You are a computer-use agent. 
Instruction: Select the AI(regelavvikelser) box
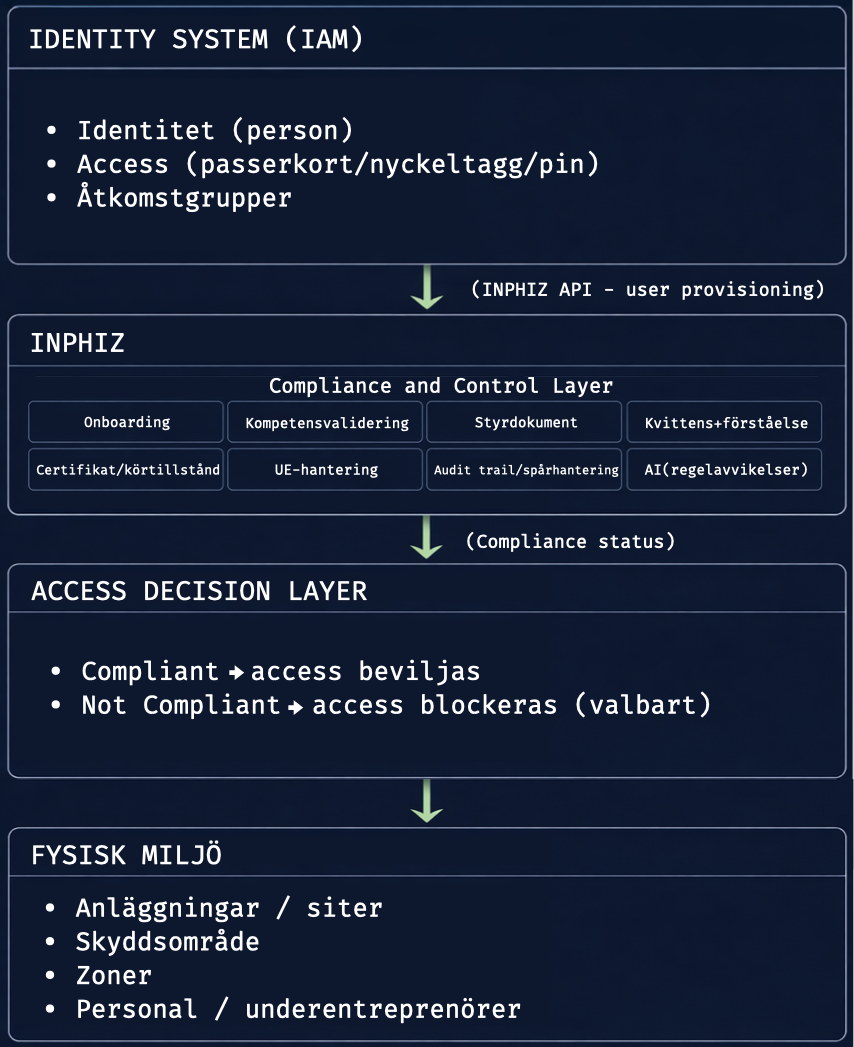coord(725,470)
